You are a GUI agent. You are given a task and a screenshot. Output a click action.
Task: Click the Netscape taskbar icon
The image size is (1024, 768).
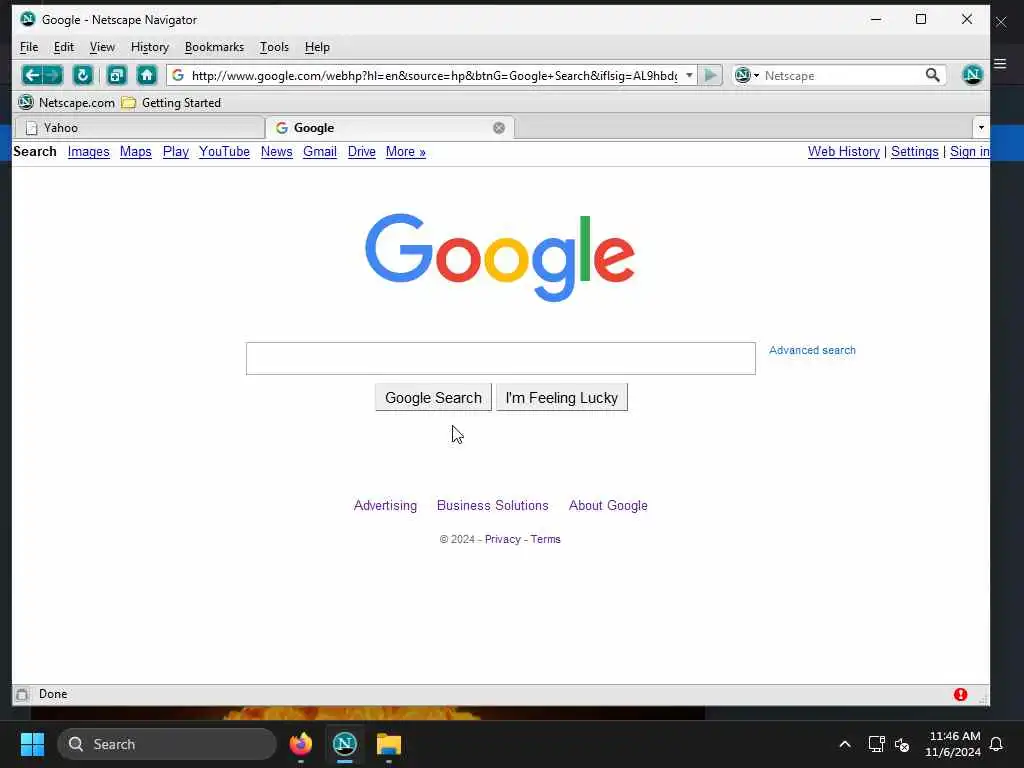(x=345, y=744)
